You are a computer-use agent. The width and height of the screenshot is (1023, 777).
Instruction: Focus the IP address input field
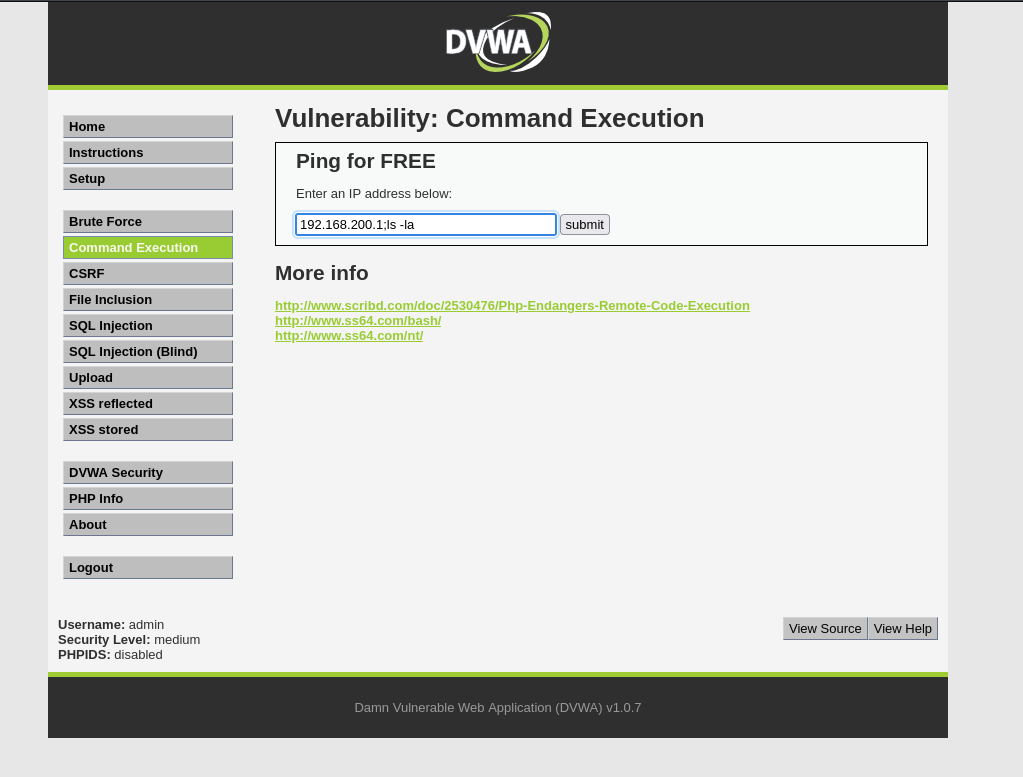[426, 224]
